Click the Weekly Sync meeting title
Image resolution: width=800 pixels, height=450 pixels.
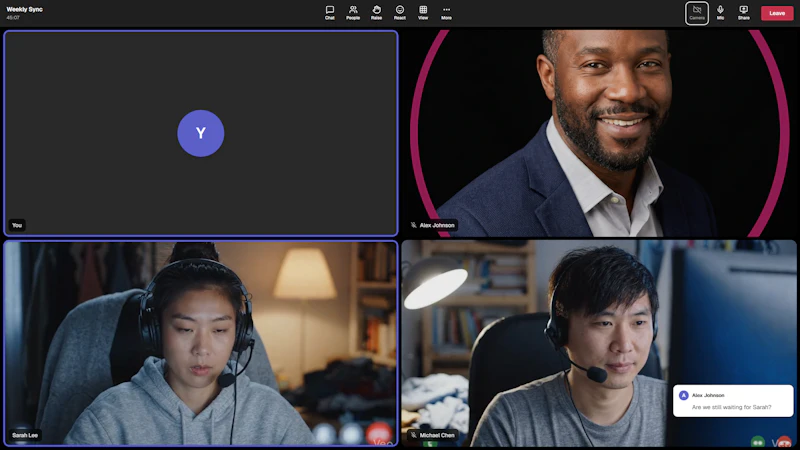(24, 9)
